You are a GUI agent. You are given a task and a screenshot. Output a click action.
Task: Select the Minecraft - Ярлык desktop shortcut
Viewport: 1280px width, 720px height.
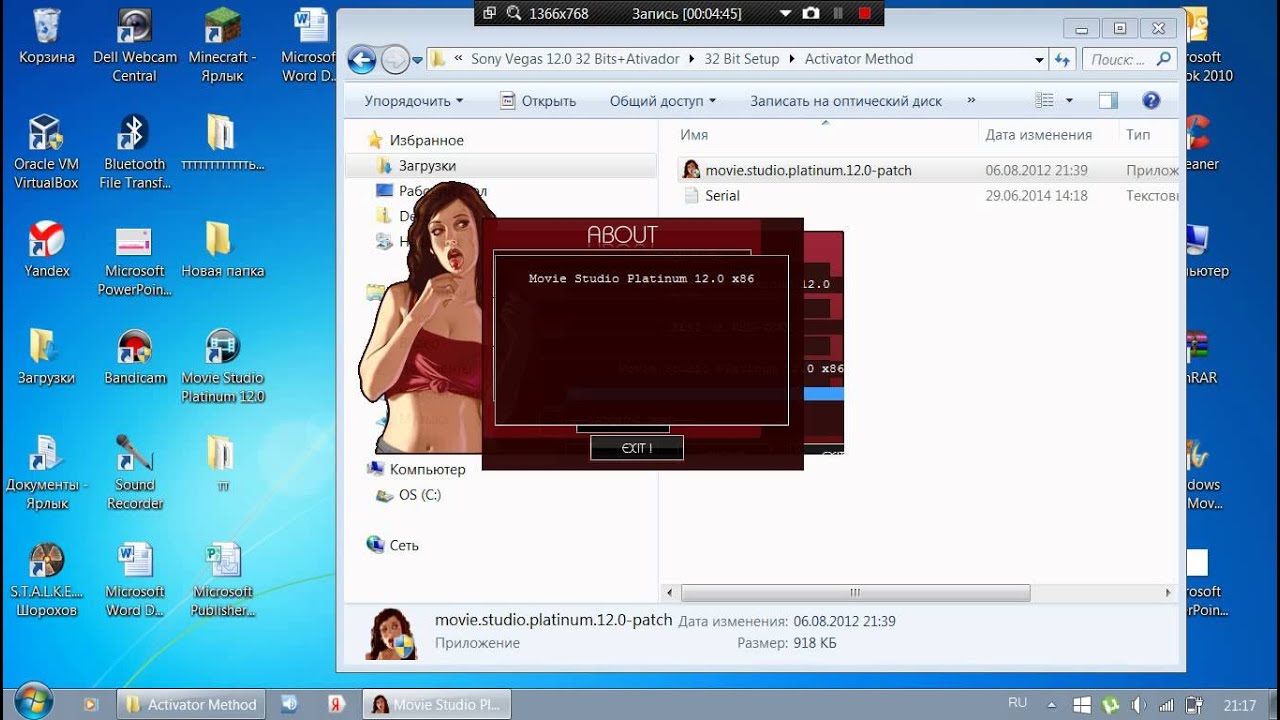tap(222, 46)
